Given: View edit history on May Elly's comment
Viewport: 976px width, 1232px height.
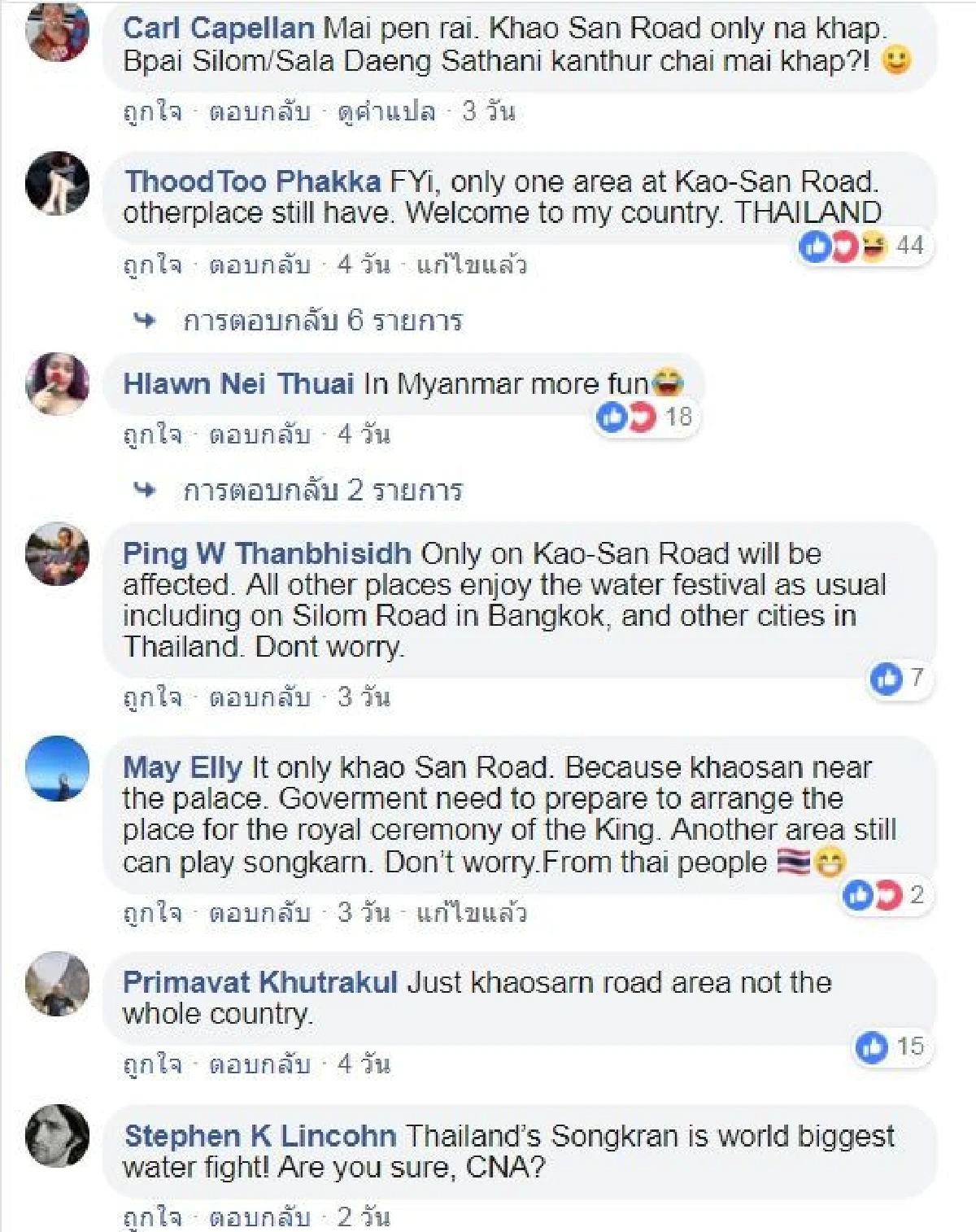Looking at the screenshot, I should (x=471, y=912).
